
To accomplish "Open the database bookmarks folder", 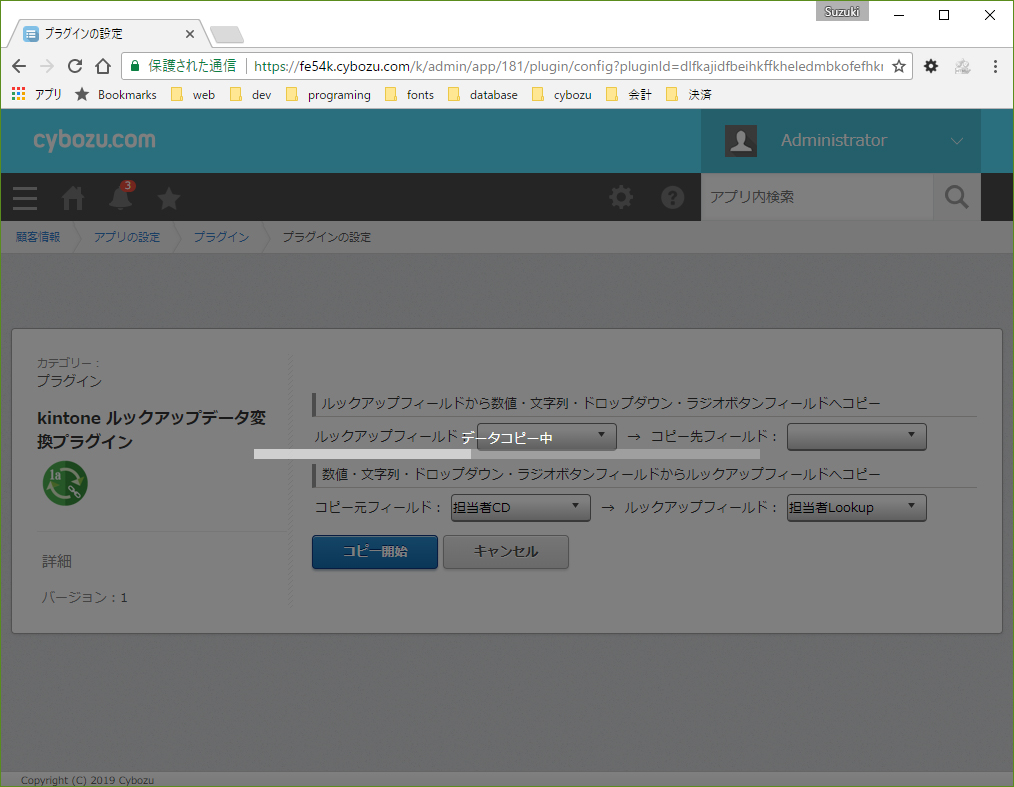I will pos(483,94).
